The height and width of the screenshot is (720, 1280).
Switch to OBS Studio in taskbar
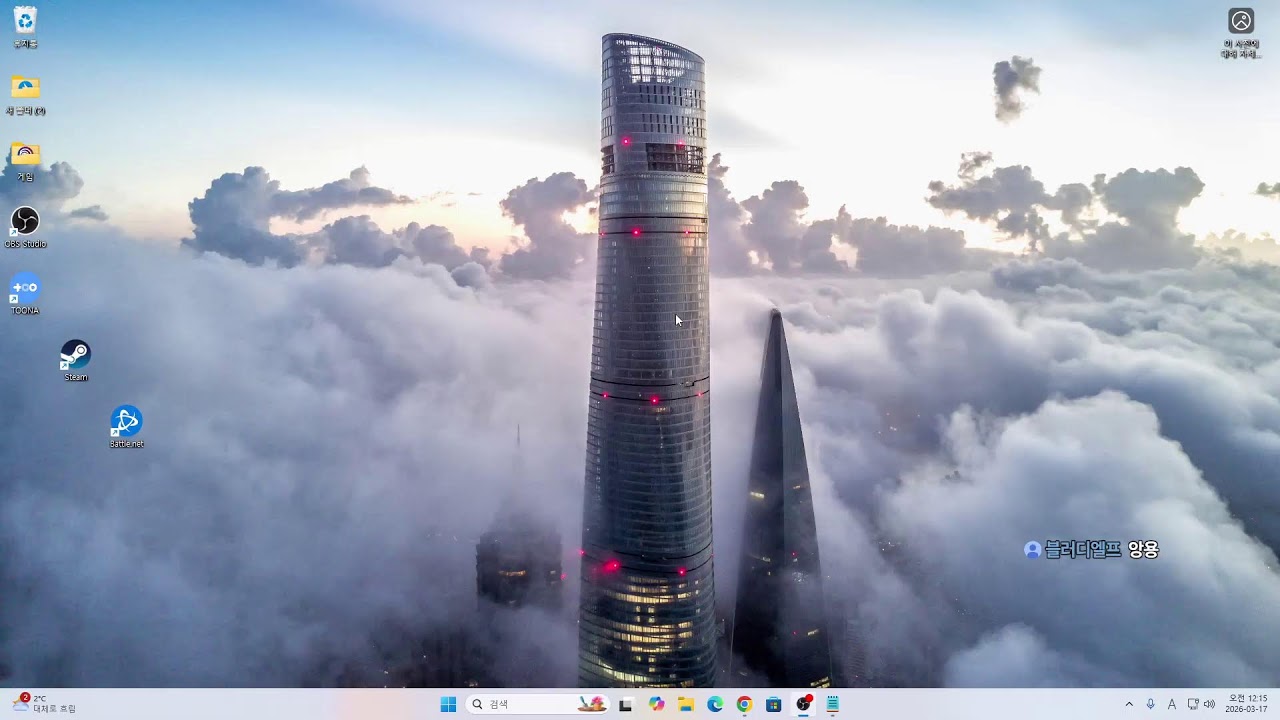click(803, 704)
